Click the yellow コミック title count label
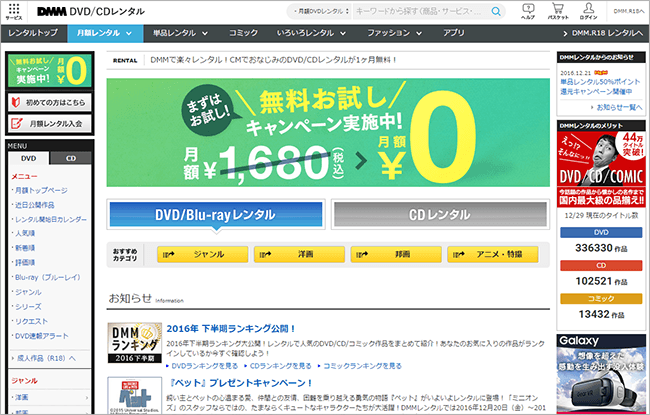The height and width of the screenshot is (415, 650). [601, 299]
